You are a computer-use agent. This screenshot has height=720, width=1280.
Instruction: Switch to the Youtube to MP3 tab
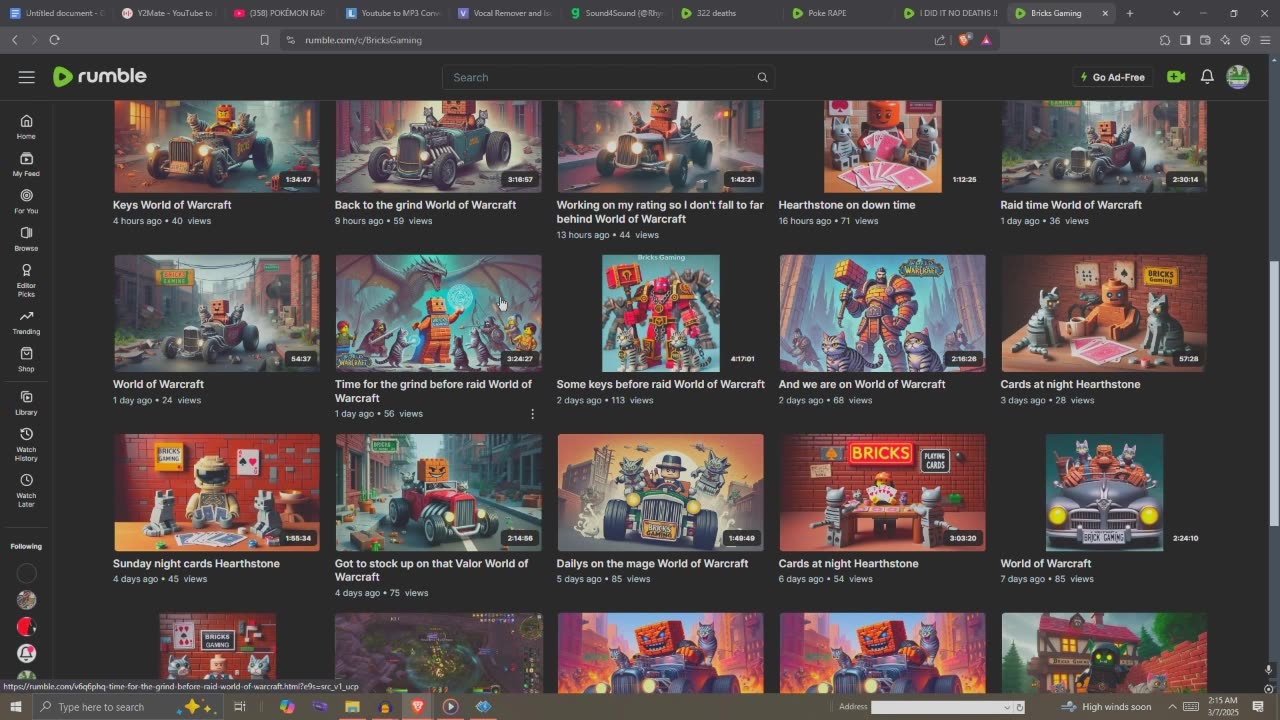click(391, 13)
